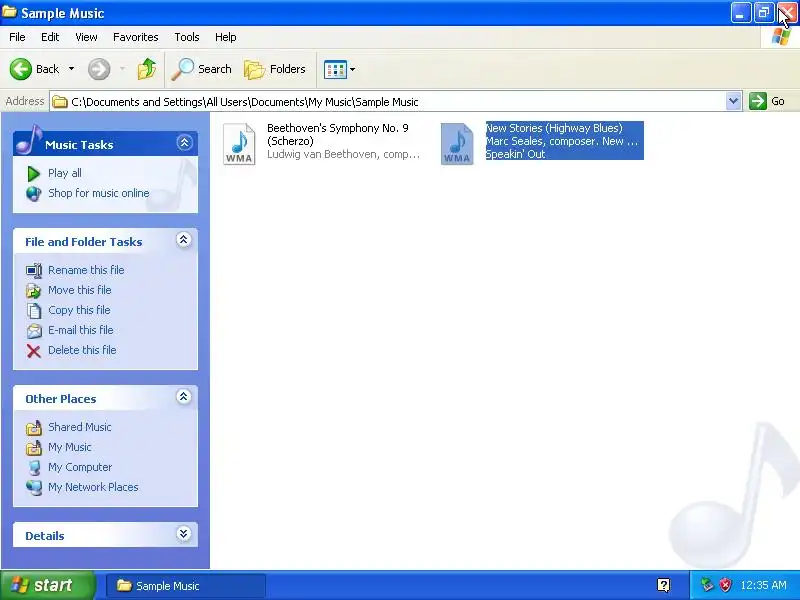Viewport: 800px width, 600px height.
Task: Expand the Details panel
Action: 184,534
